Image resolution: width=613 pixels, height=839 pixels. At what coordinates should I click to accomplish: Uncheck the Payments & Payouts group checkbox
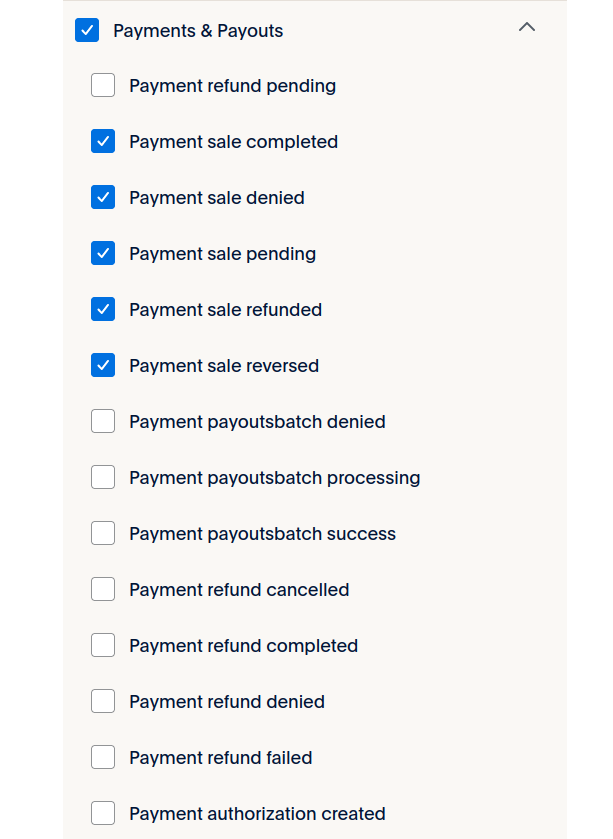[87, 30]
